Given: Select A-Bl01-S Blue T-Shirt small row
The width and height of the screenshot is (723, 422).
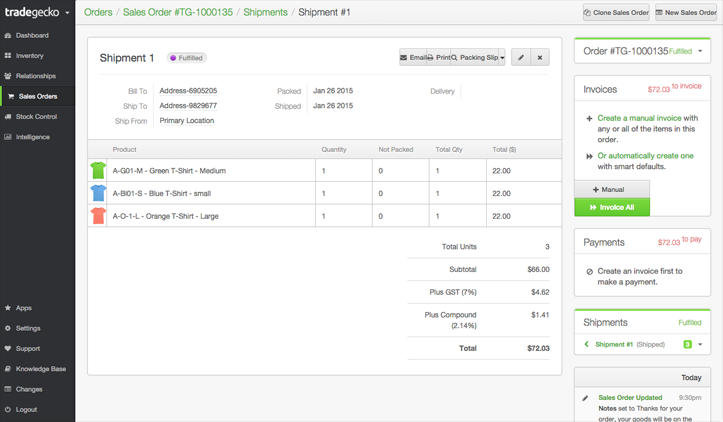Looking at the screenshot, I should tap(325, 193).
